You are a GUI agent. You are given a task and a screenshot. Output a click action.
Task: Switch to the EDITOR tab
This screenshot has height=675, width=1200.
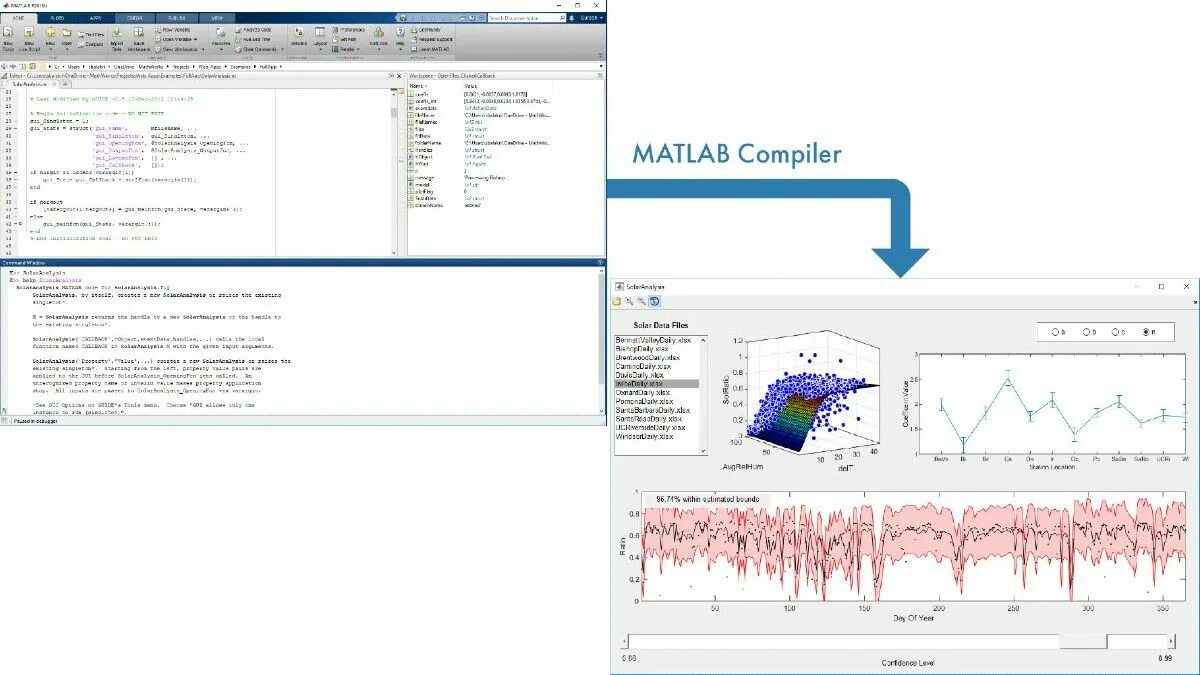(x=134, y=18)
